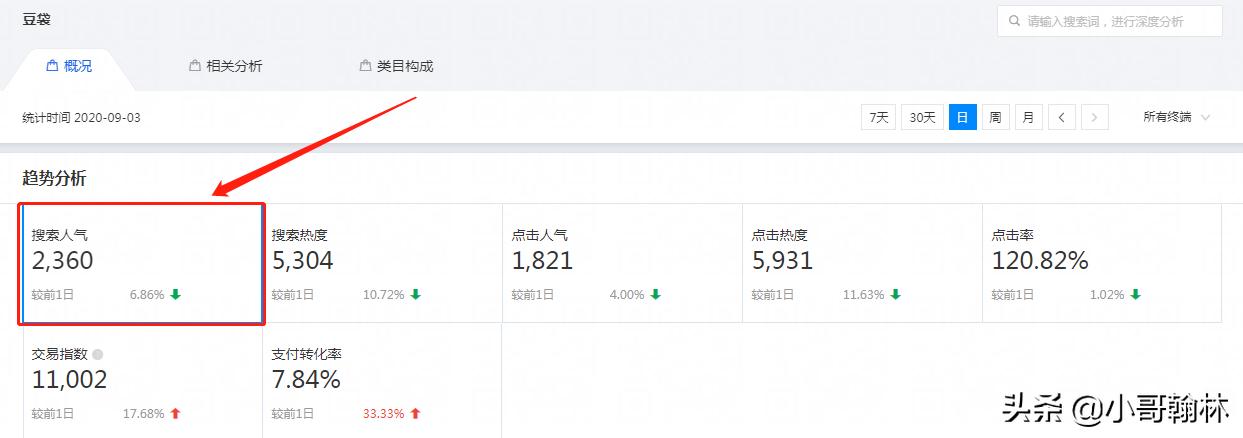Select the 日 granularity button

[x=962, y=117]
